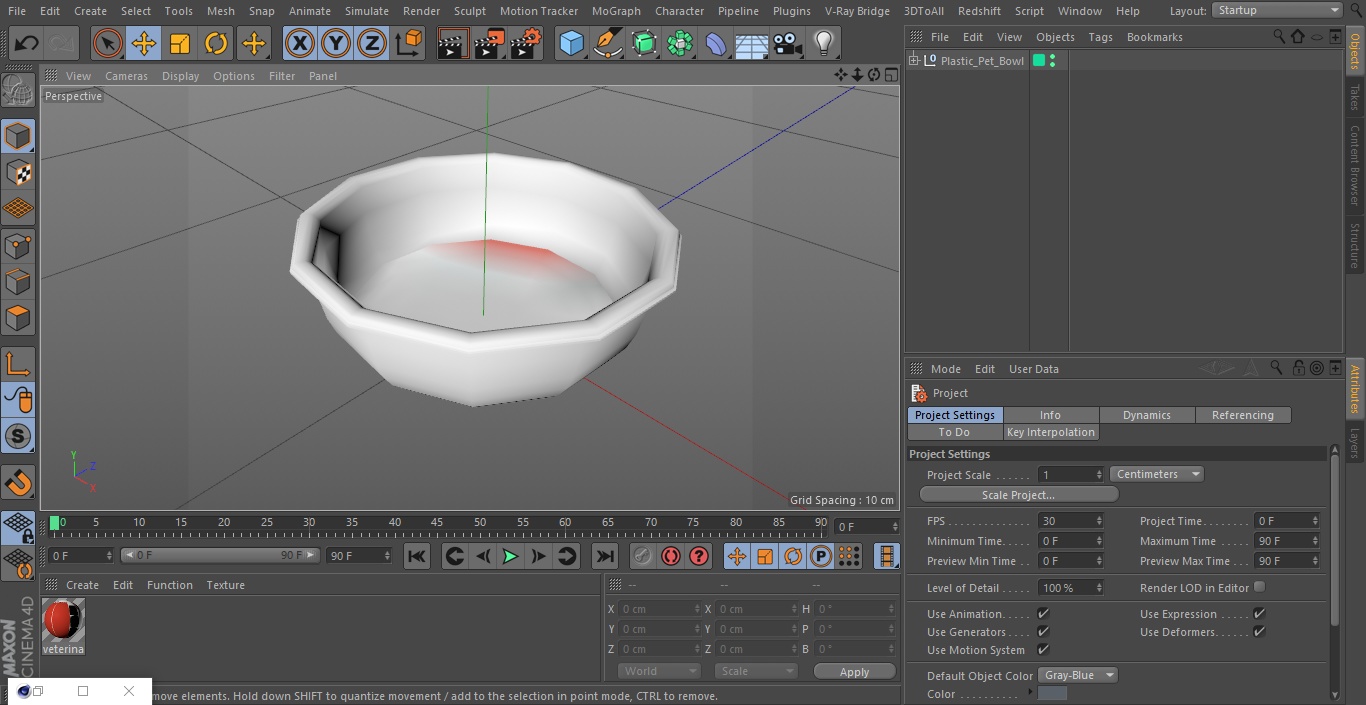Screen dimensions: 1366x705
Task: Click the Undo arrow icon
Action: coord(27,43)
